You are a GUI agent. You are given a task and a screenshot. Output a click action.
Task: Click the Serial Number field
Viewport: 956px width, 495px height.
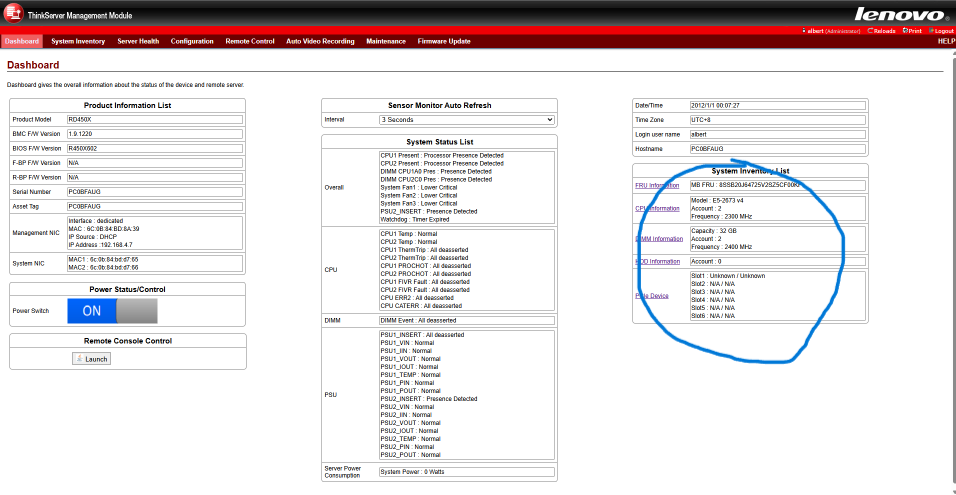(155, 192)
